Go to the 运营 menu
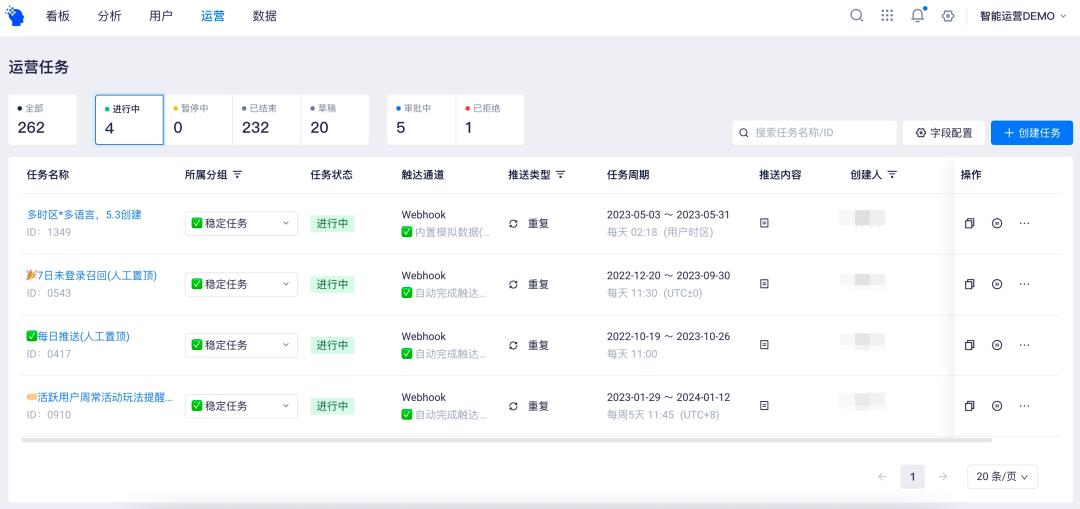The image size is (1080, 509). [x=213, y=17]
